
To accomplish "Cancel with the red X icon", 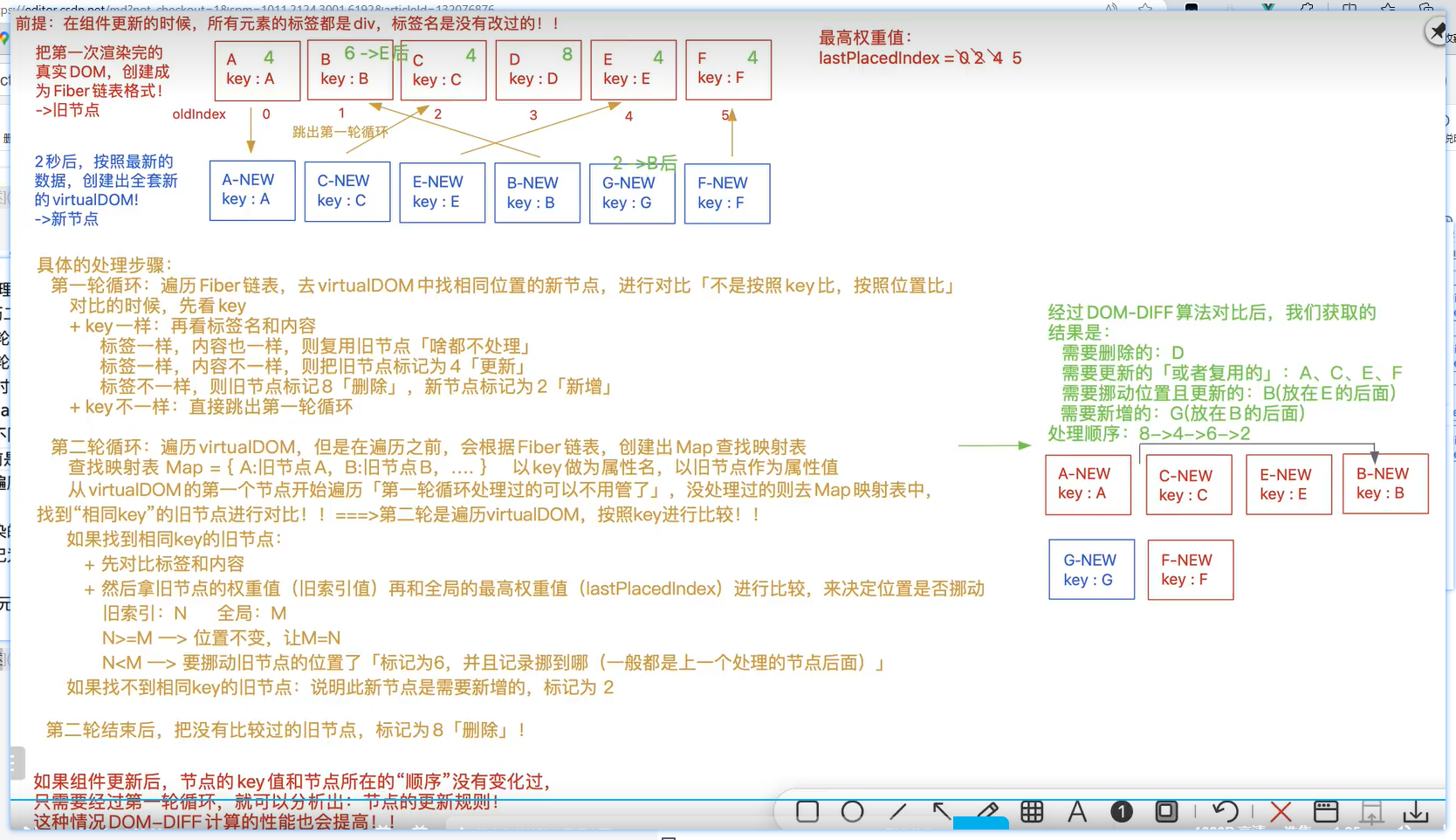I will pos(1281,812).
